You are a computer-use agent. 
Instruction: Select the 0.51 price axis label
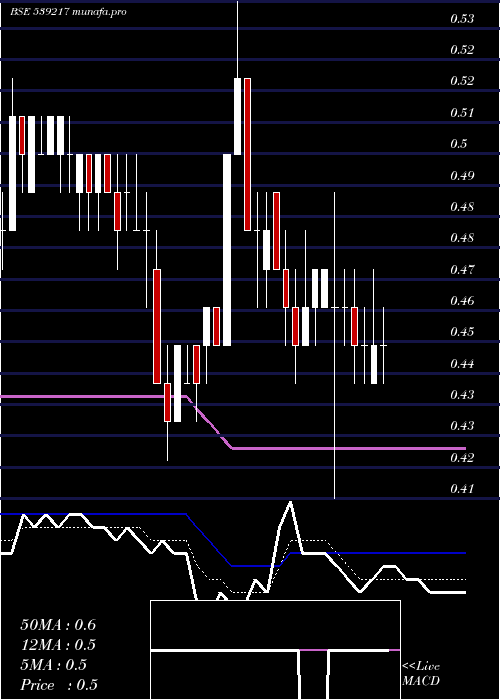tap(462, 112)
